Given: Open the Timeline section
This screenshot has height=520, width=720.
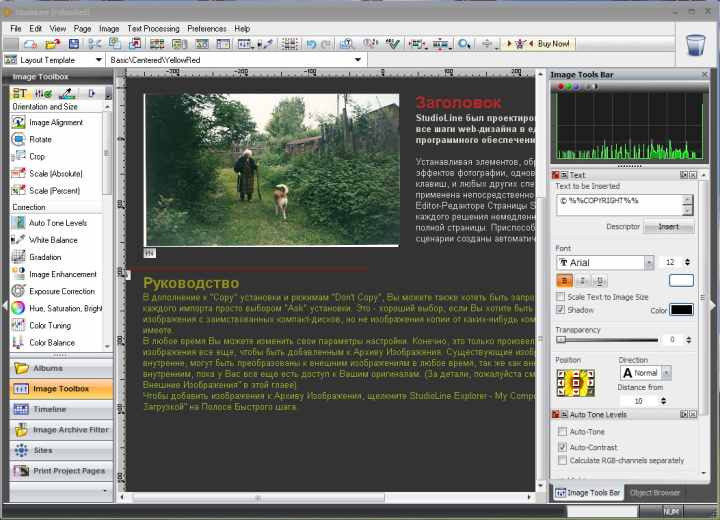Looking at the screenshot, I should click(61, 409).
